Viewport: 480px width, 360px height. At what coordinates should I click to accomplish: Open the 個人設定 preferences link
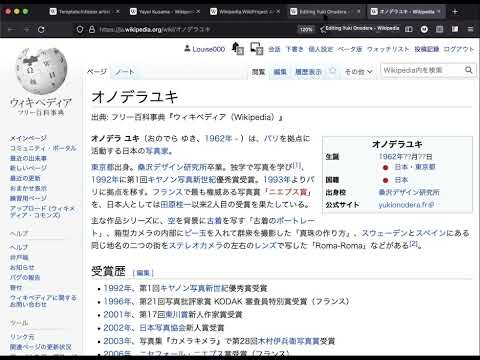click(x=320, y=49)
